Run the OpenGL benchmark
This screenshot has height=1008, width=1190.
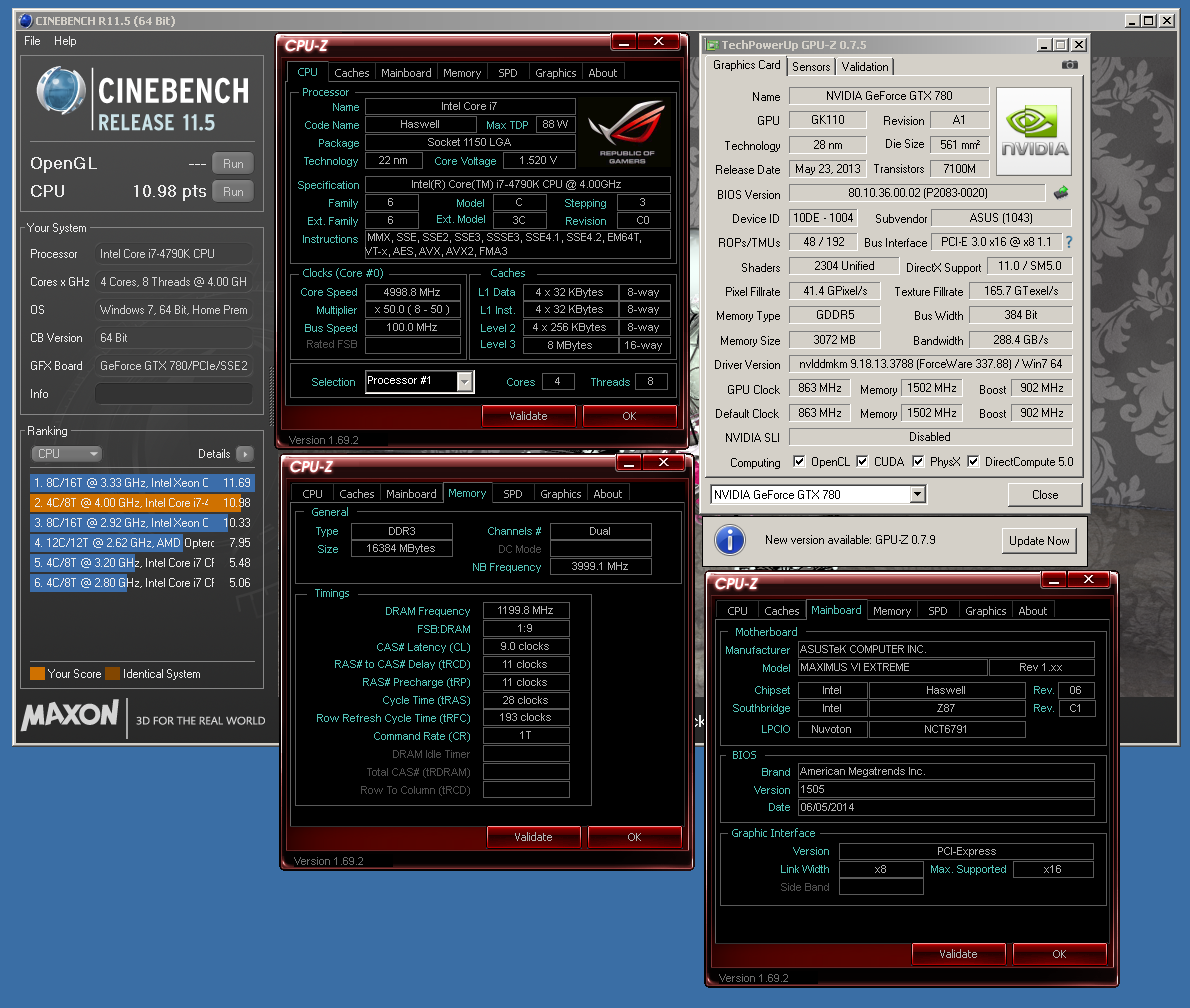coord(233,164)
